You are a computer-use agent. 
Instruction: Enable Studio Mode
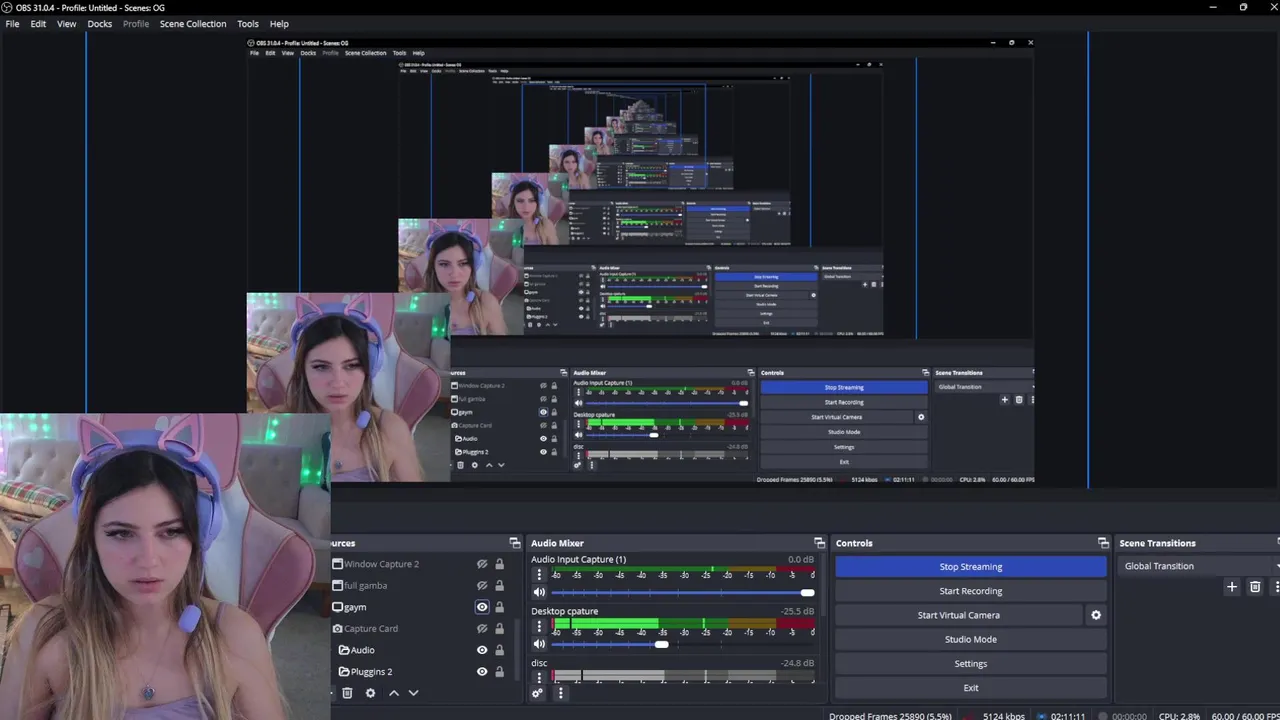point(970,639)
